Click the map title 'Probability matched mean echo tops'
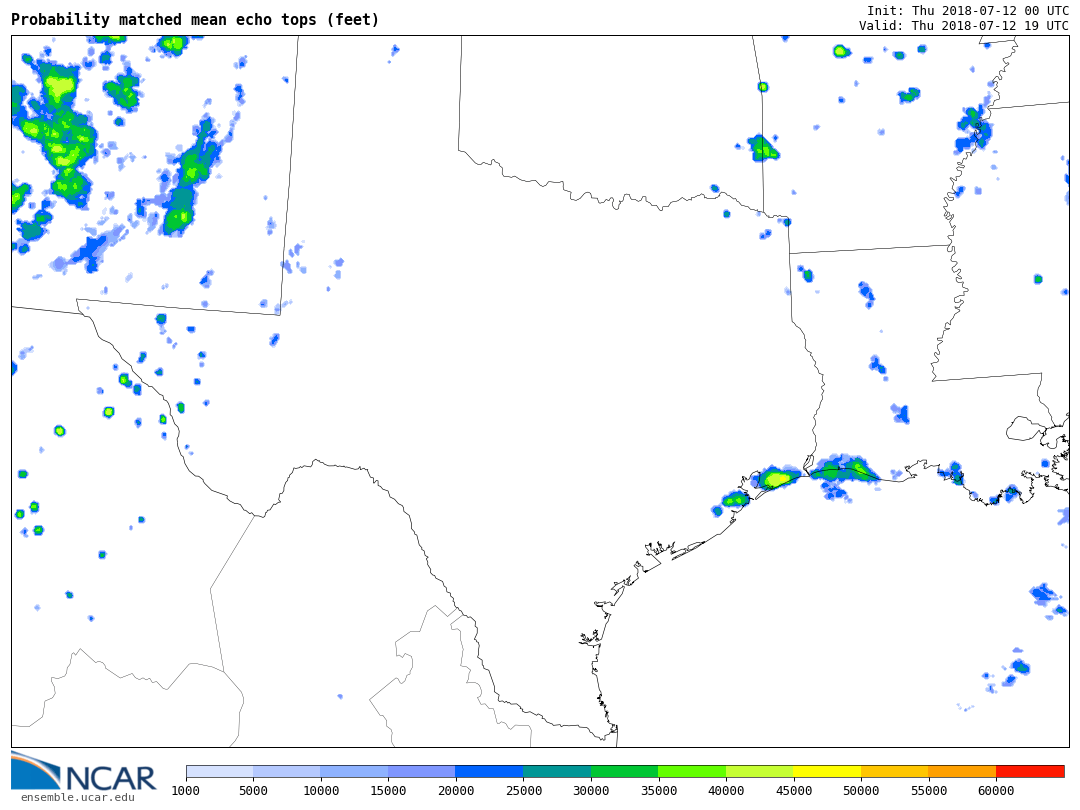This screenshot has width=1080, height=810. click(195, 20)
